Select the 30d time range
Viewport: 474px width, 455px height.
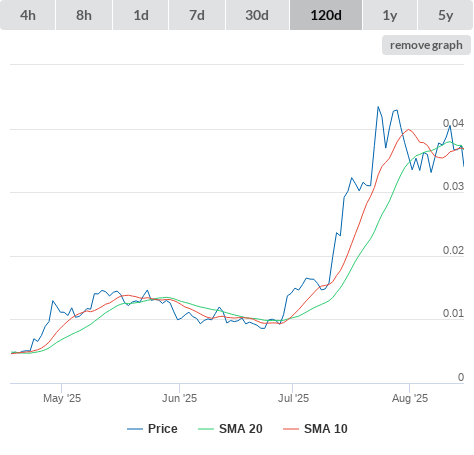tap(257, 15)
